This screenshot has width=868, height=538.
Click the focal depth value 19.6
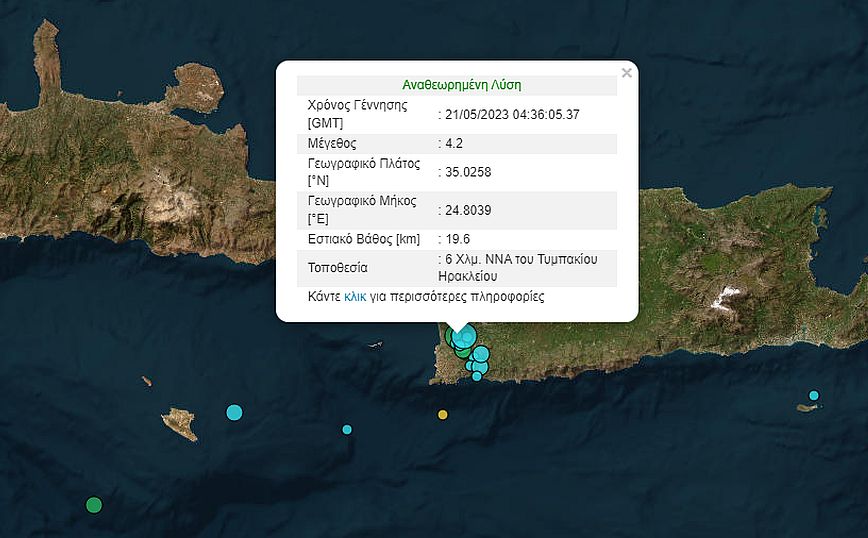click(460, 239)
